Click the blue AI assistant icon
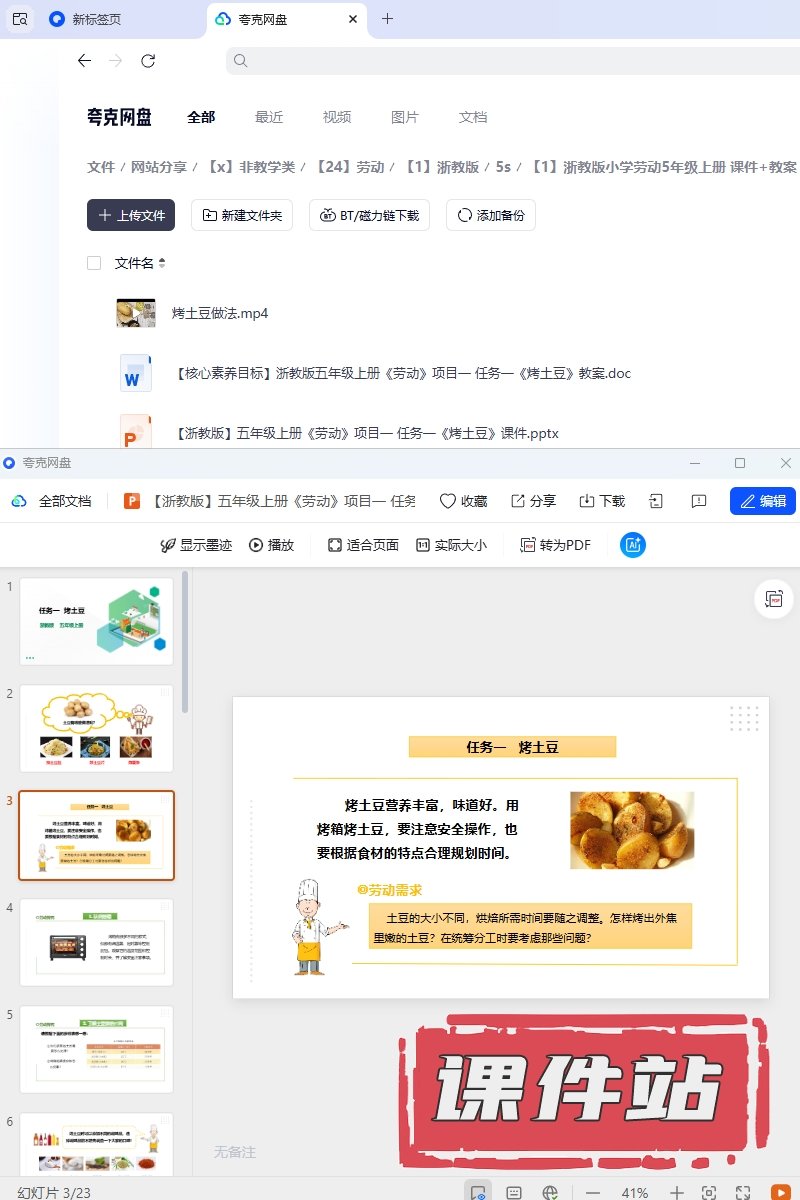Viewport: 800px width, 1200px height. coord(633,545)
